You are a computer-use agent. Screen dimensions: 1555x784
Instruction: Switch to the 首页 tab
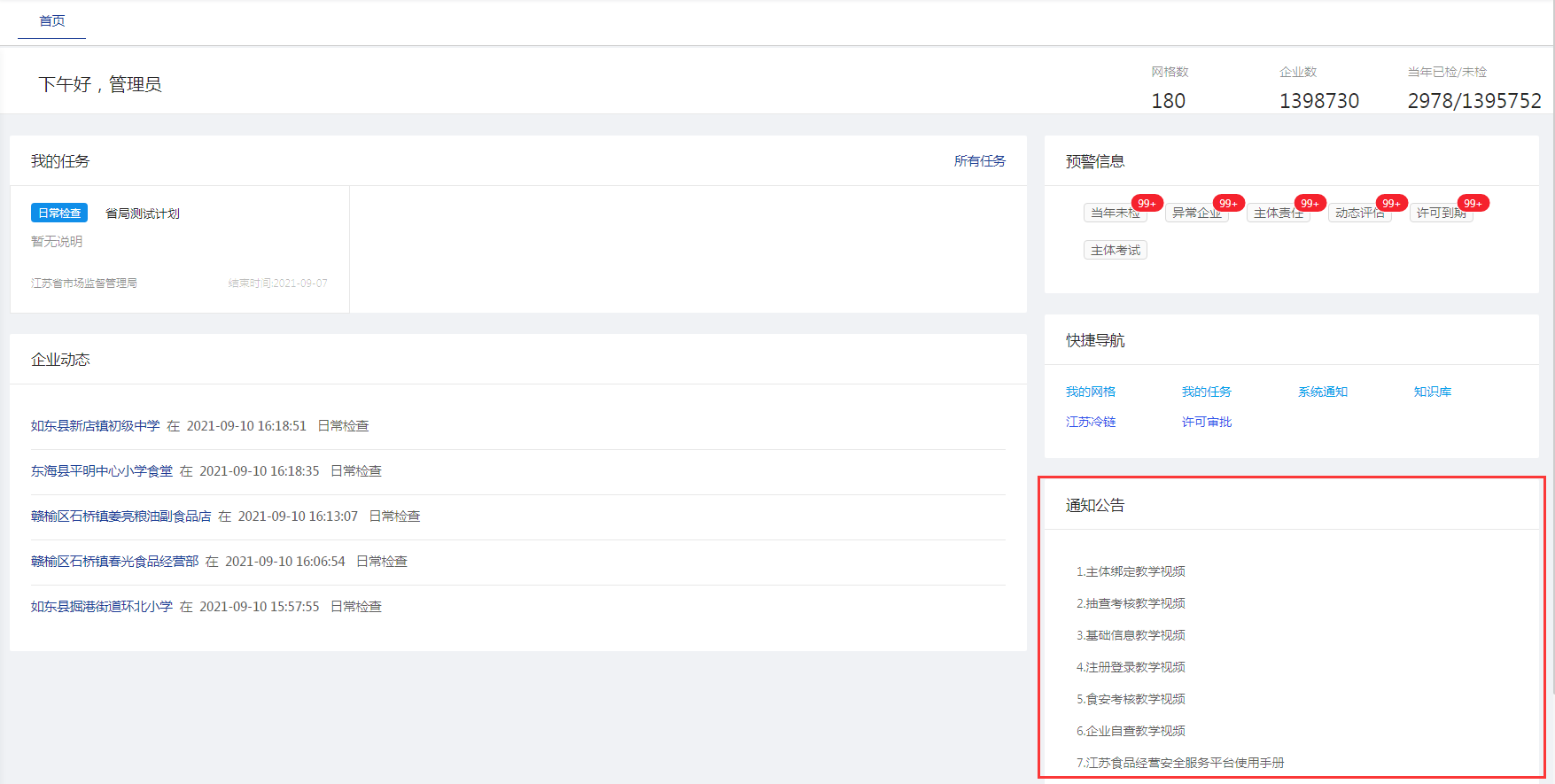coord(51,20)
